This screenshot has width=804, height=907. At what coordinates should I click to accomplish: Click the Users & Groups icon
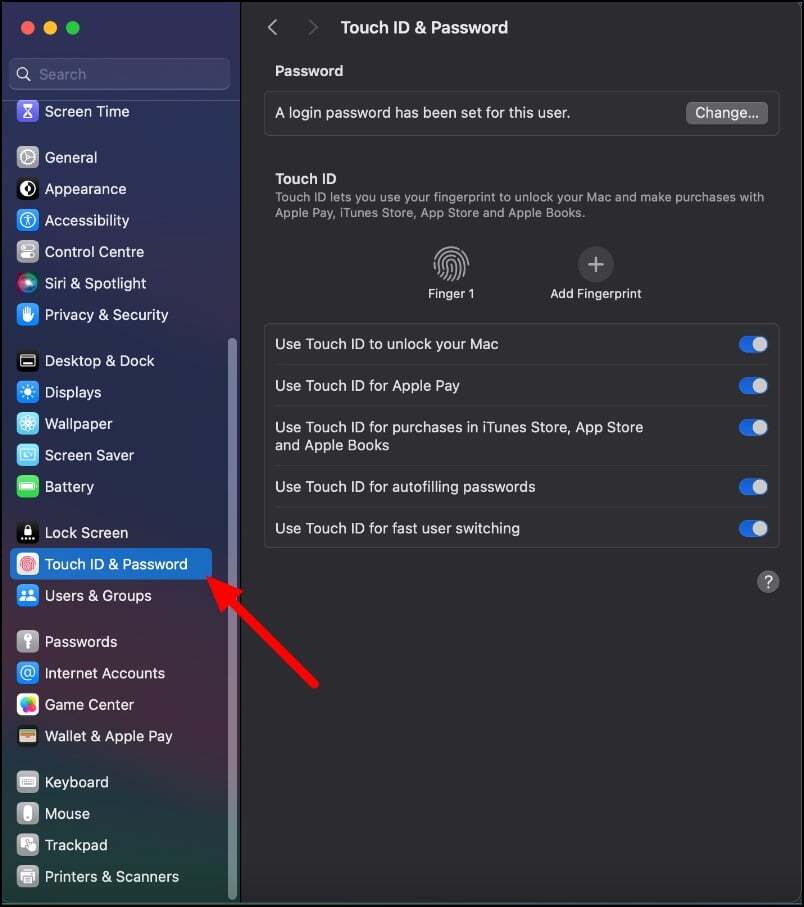click(27, 595)
